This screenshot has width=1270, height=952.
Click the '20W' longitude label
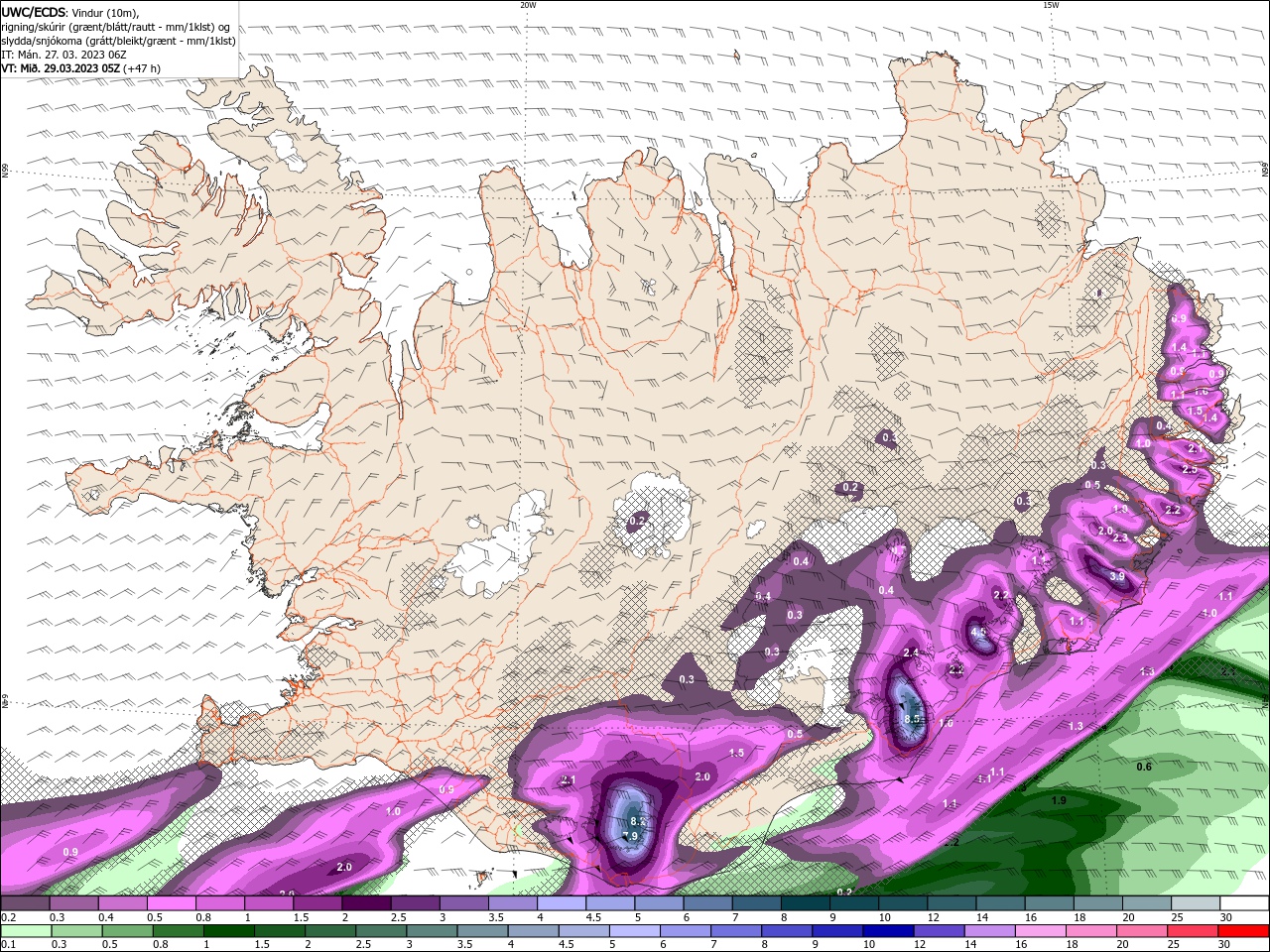528,5
